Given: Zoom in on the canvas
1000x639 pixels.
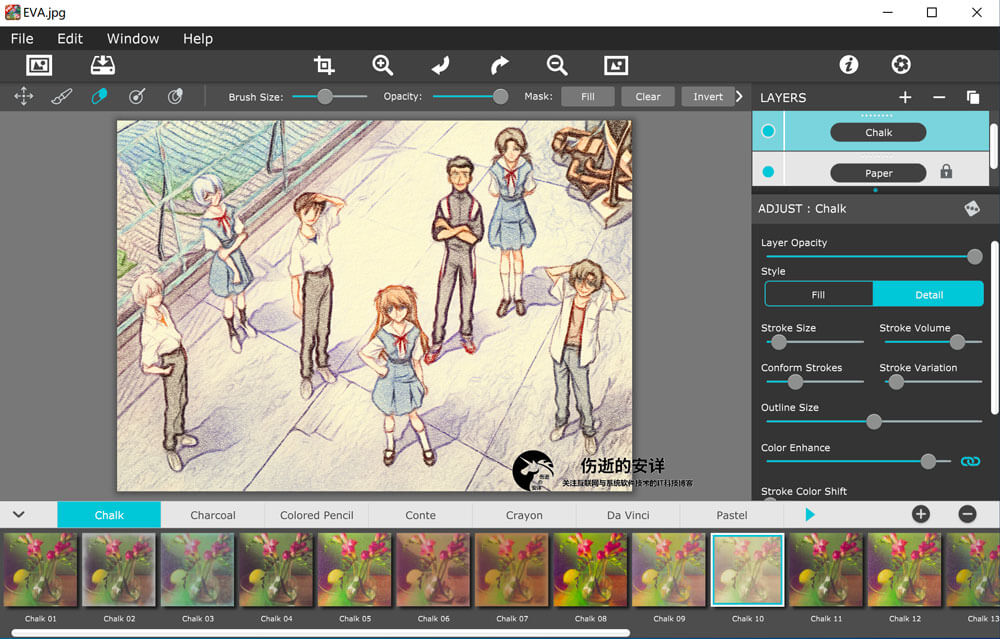Looking at the screenshot, I should (x=383, y=65).
